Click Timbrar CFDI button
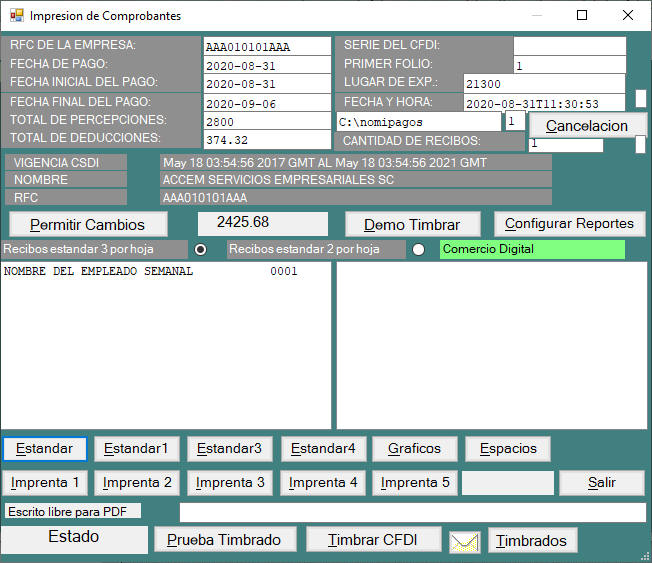This screenshot has height=563, width=652. coord(372,540)
